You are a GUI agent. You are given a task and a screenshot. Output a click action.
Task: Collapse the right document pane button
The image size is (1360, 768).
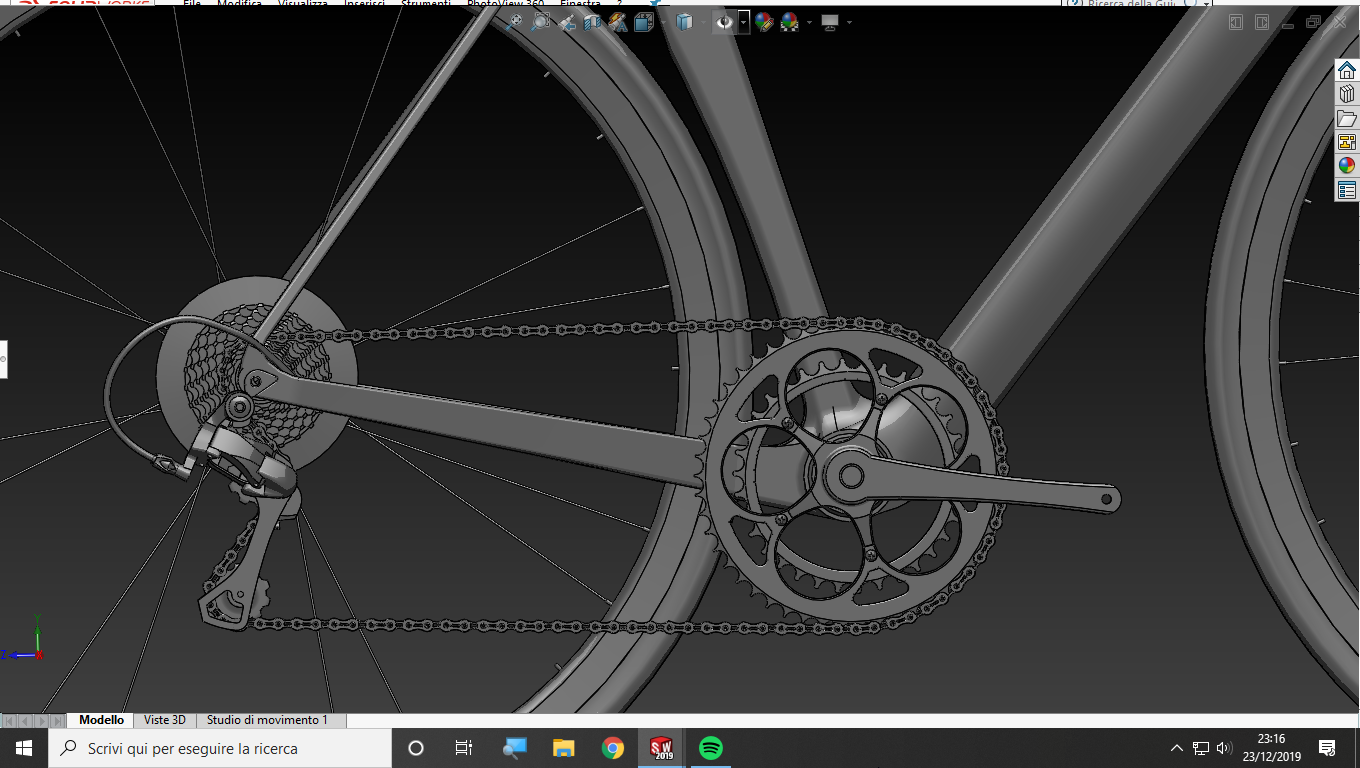1262,22
